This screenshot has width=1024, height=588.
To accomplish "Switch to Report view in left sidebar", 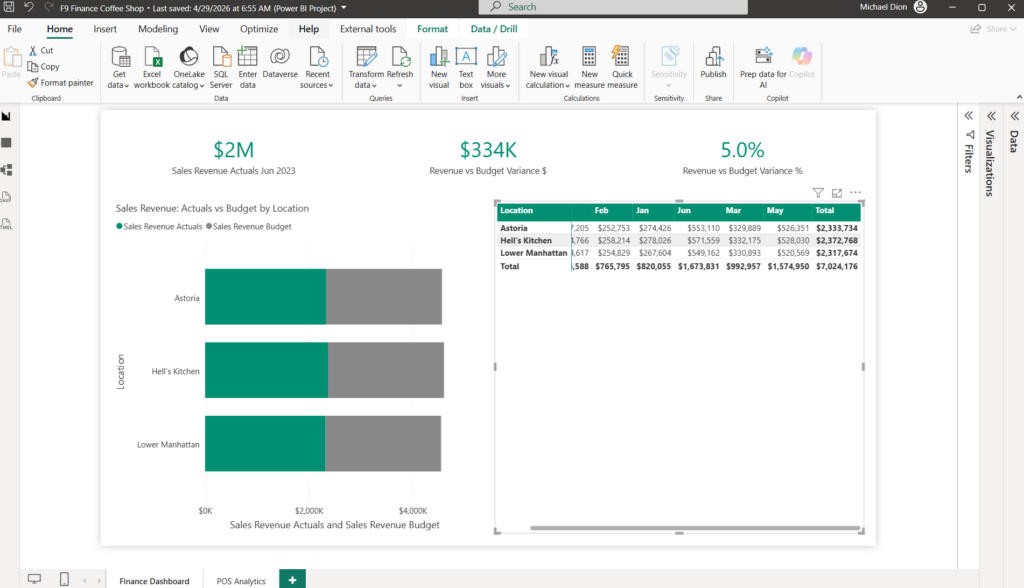I will click(7, 116).
